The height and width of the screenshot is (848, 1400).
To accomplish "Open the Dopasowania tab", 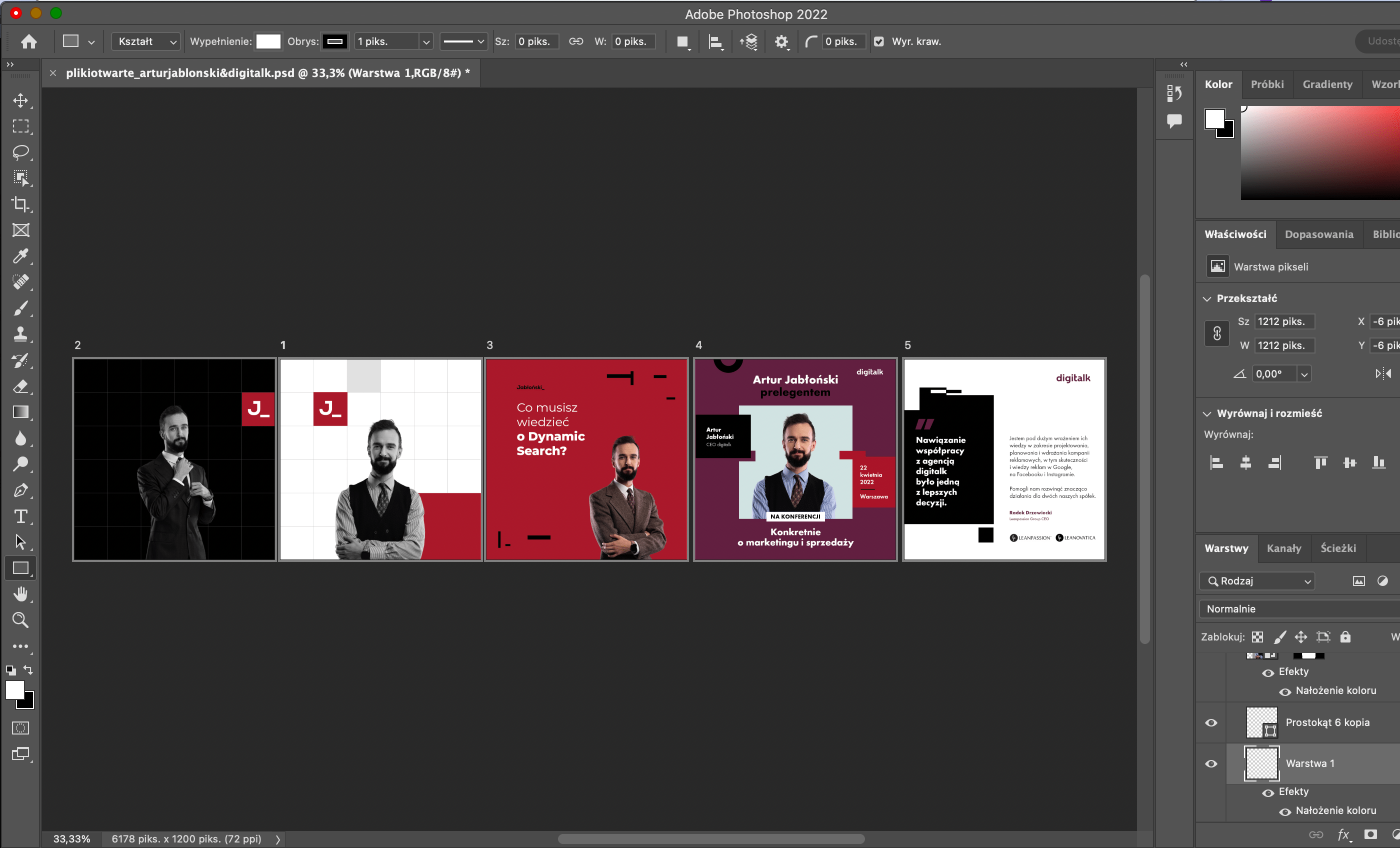I will pyautogui.click(x=1319, y=234).
